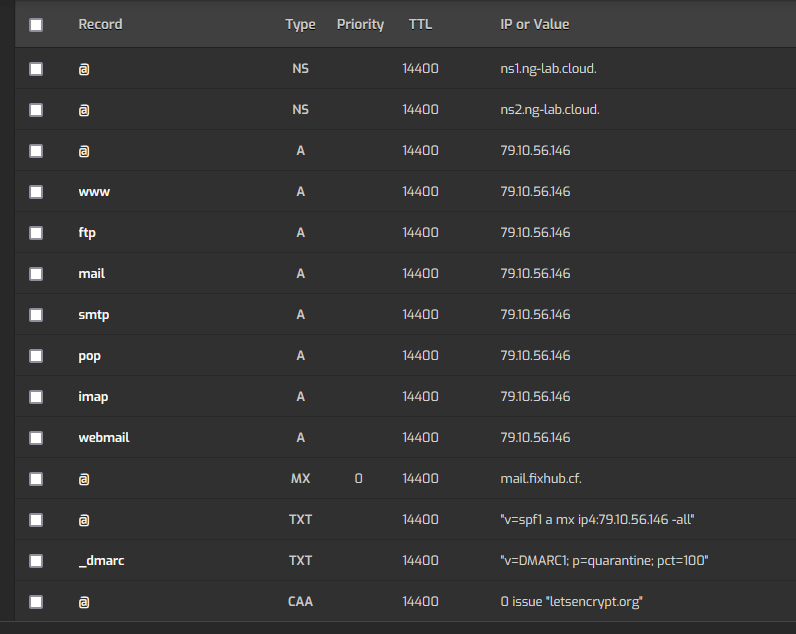Image resolution: width=796 pixels, height=634 pixels.
Task: Click the IP or Value column header
Action: coord(535,24)
